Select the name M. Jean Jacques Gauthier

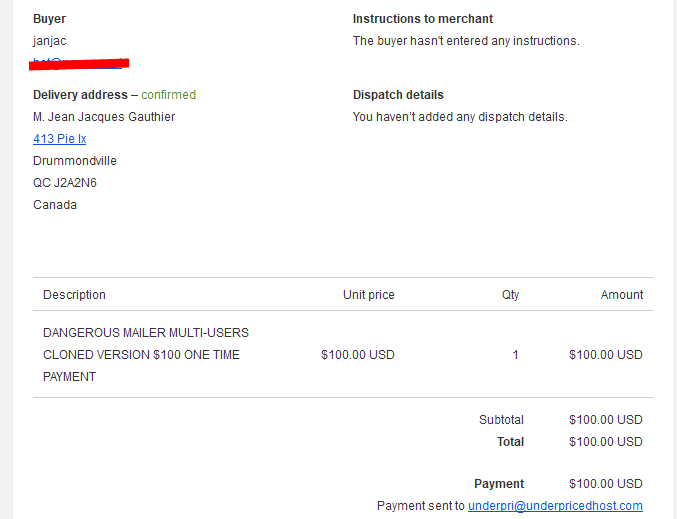104,117
